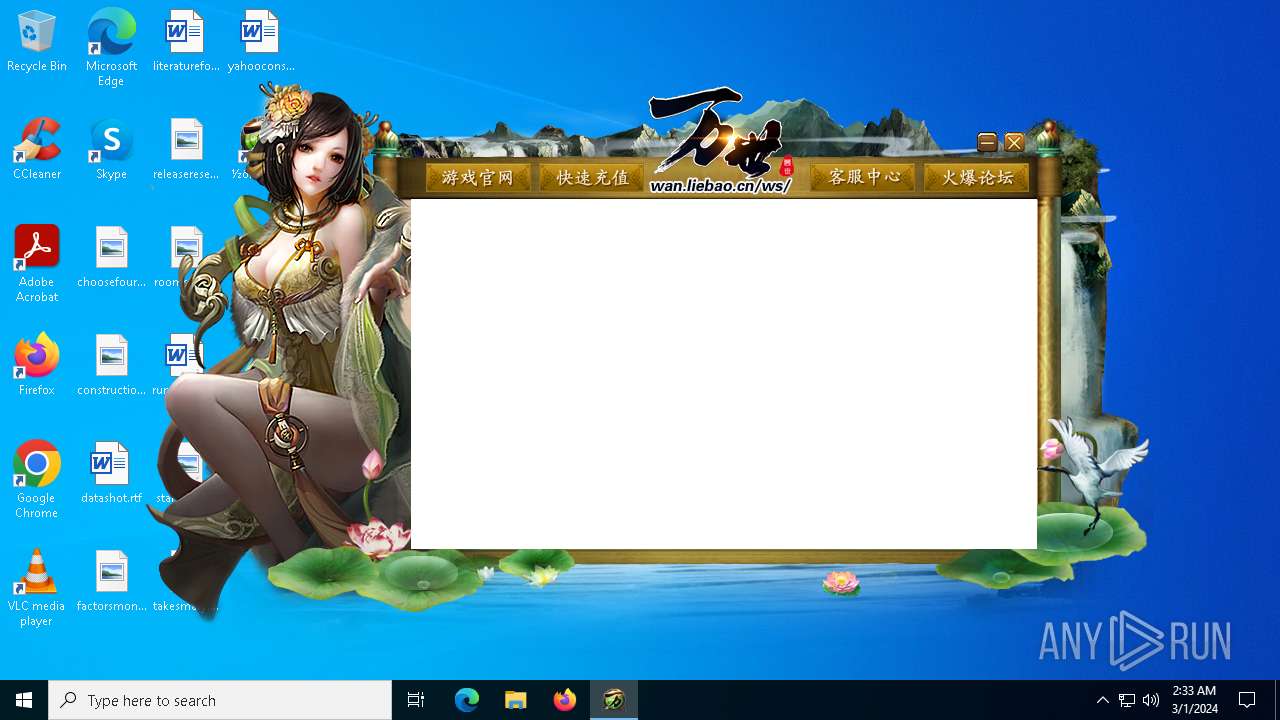
Task: Click inside the white launcher content area
Action: coord(724,374)
